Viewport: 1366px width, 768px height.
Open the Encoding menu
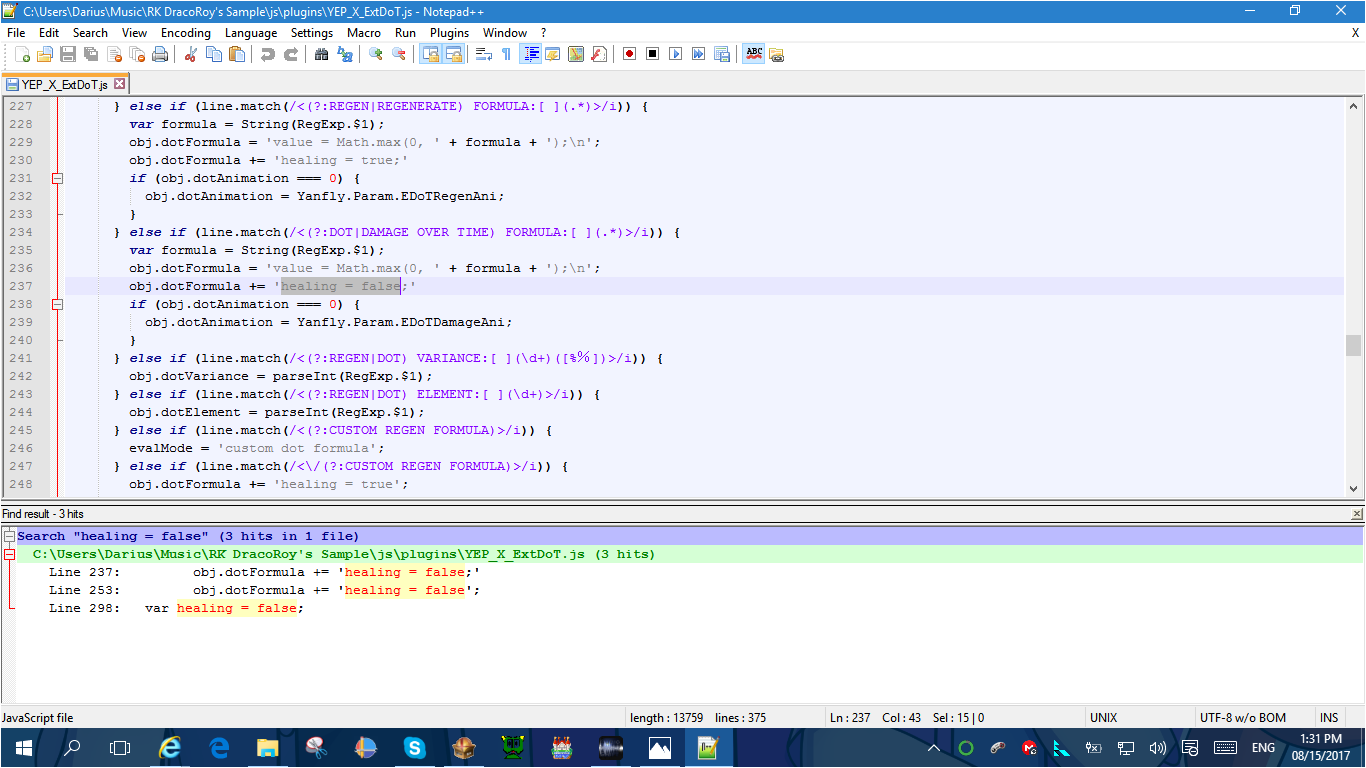[x=186, y=32]
